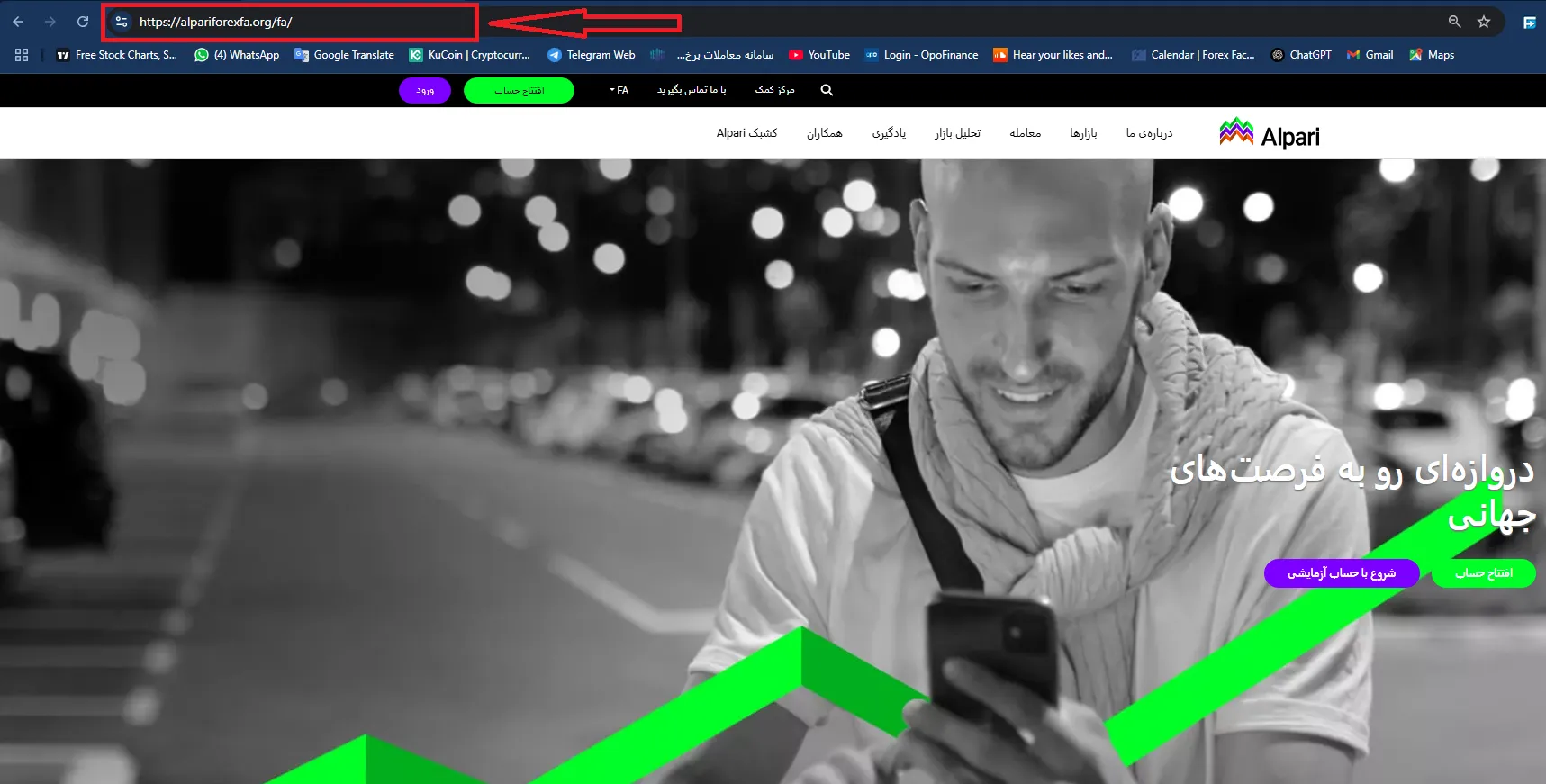This screenshot has height=784, width=1546.
Task: Go back using the browser back arrow
Action: coord(18,22)
